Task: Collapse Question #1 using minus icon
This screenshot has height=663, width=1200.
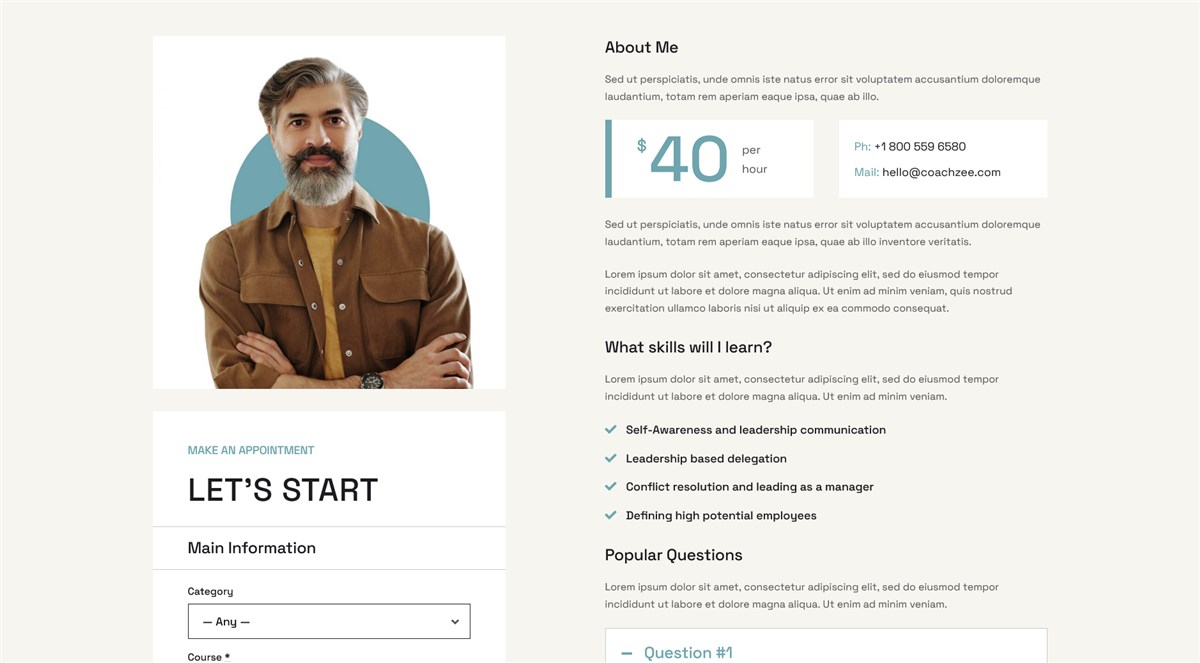Action: click(x=627, y=653)
